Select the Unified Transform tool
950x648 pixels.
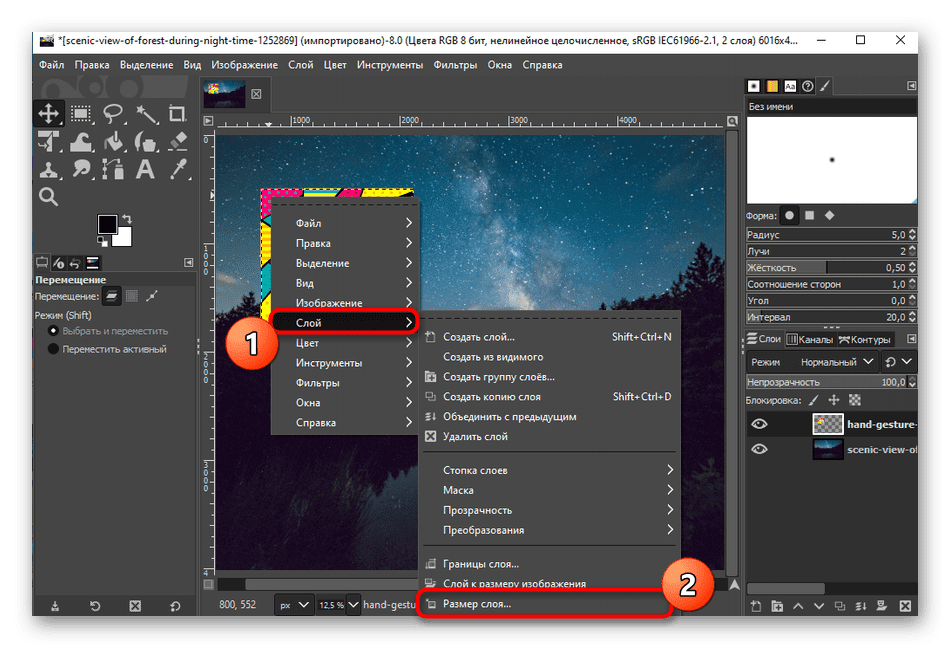48,142
